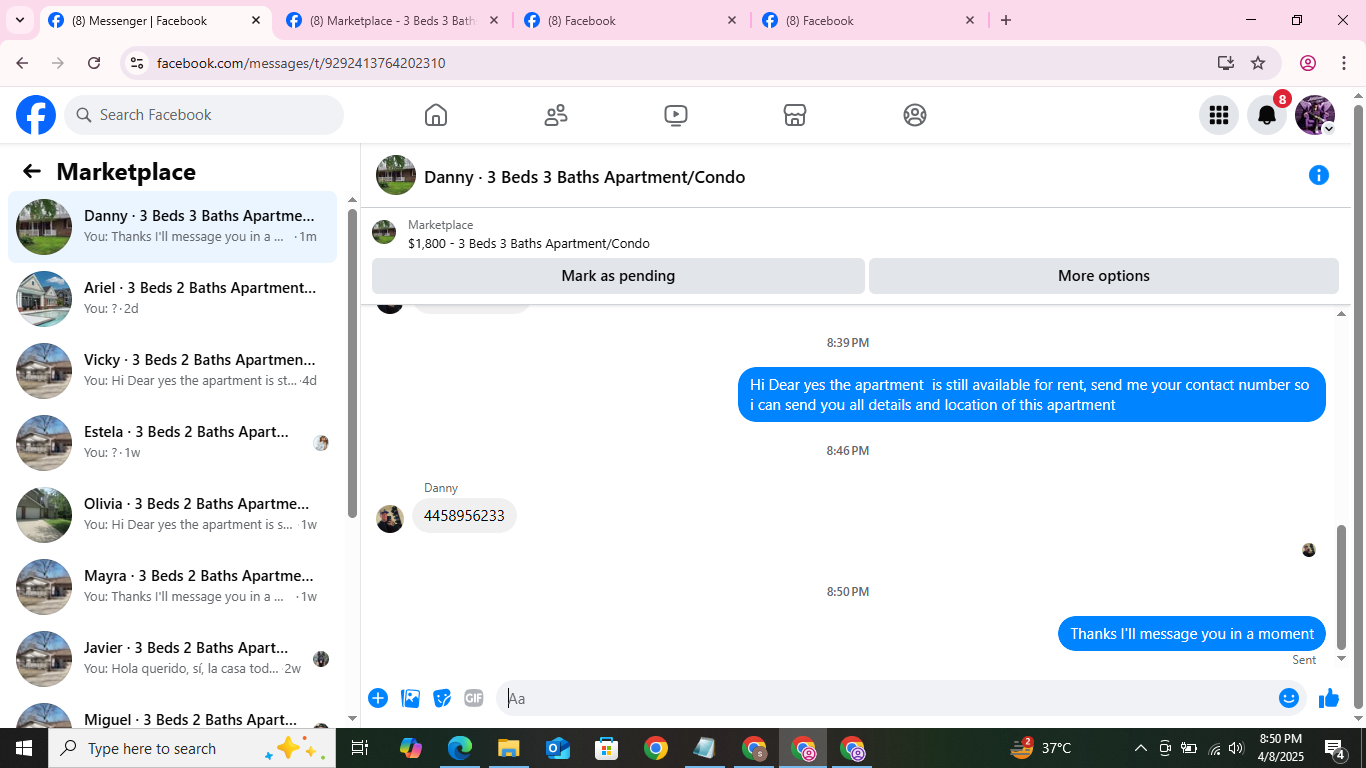Open Chrome profile icon in toolbar
The image size is (1366, 768).
click(1308, 63)
